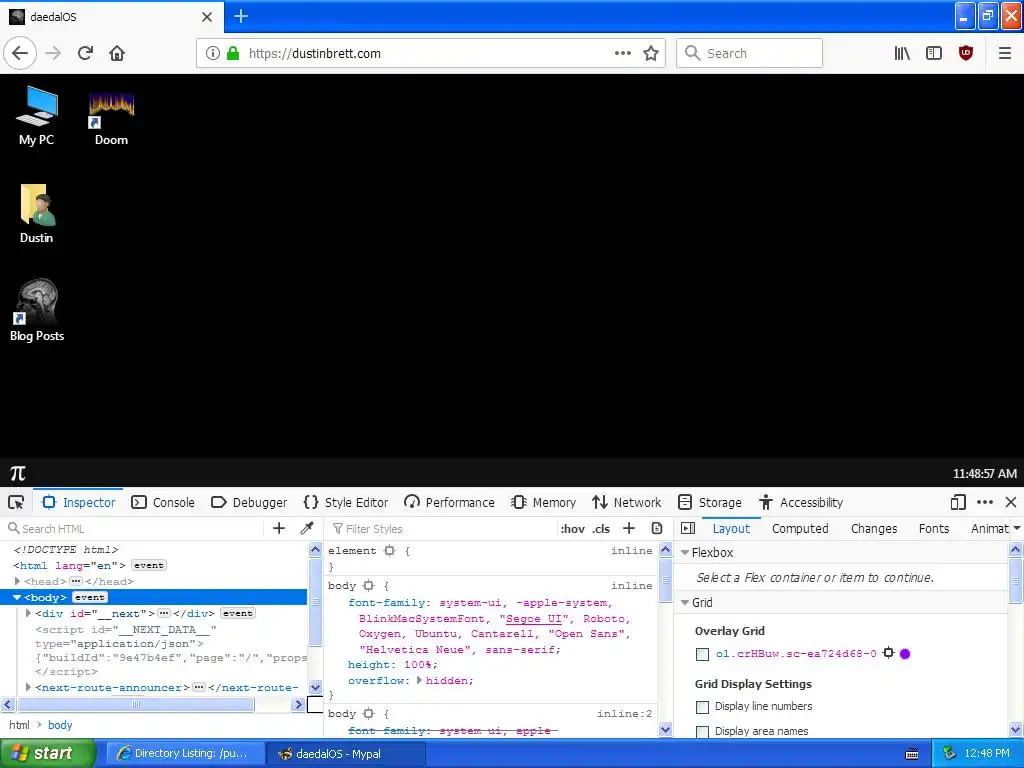
Task: Show site information icon in address bar
Action: (212, 53)
